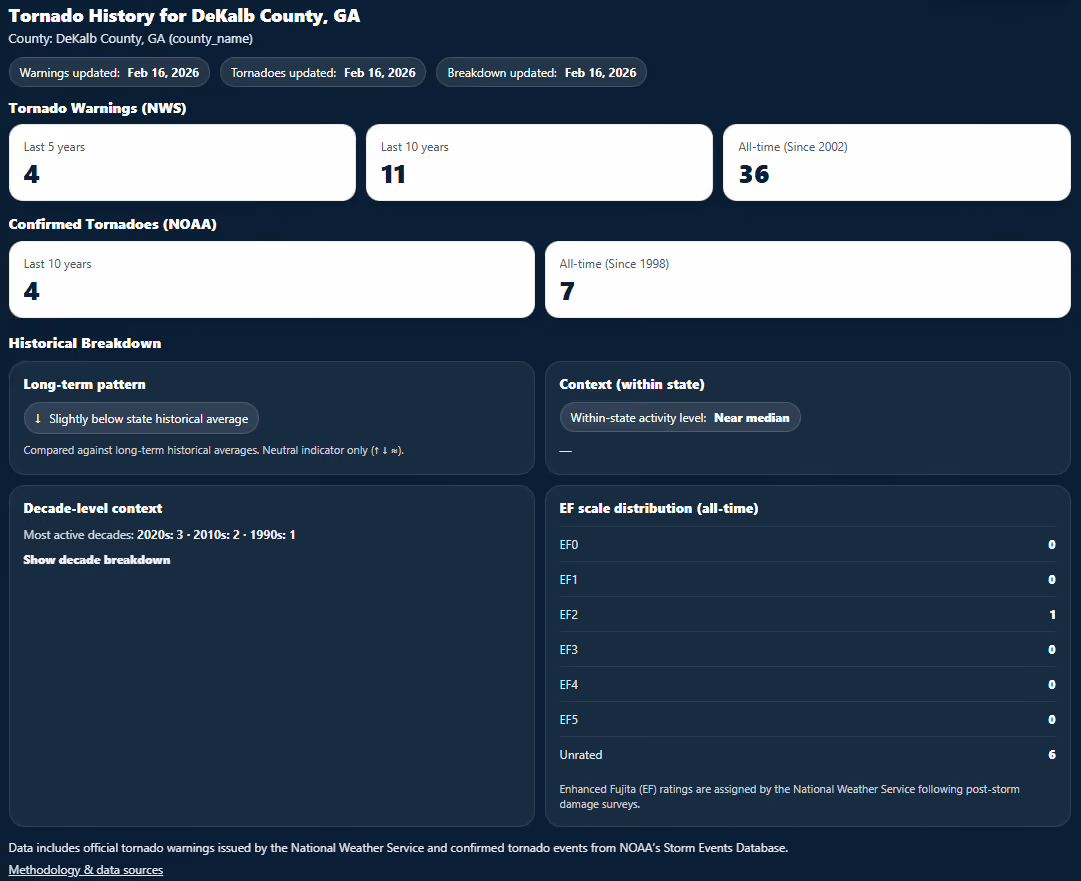
Task: Expand Show decade breakdown
Action: coord(97,560)
